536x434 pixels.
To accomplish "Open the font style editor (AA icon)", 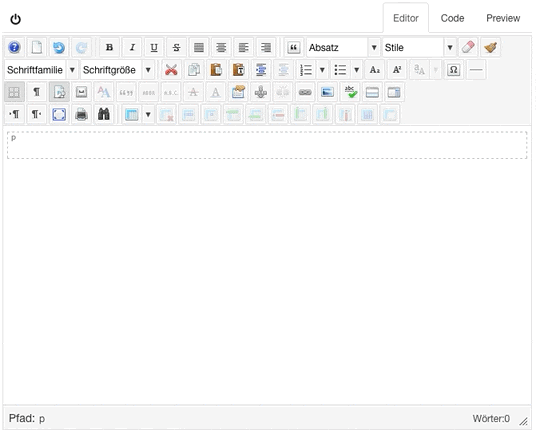I will [x=104, y=92].
